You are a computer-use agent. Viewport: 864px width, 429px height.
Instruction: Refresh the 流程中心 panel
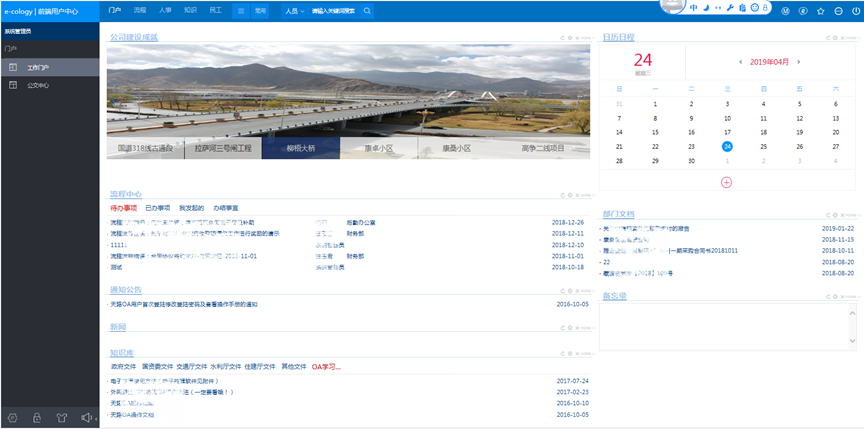[x=563, y=195]
